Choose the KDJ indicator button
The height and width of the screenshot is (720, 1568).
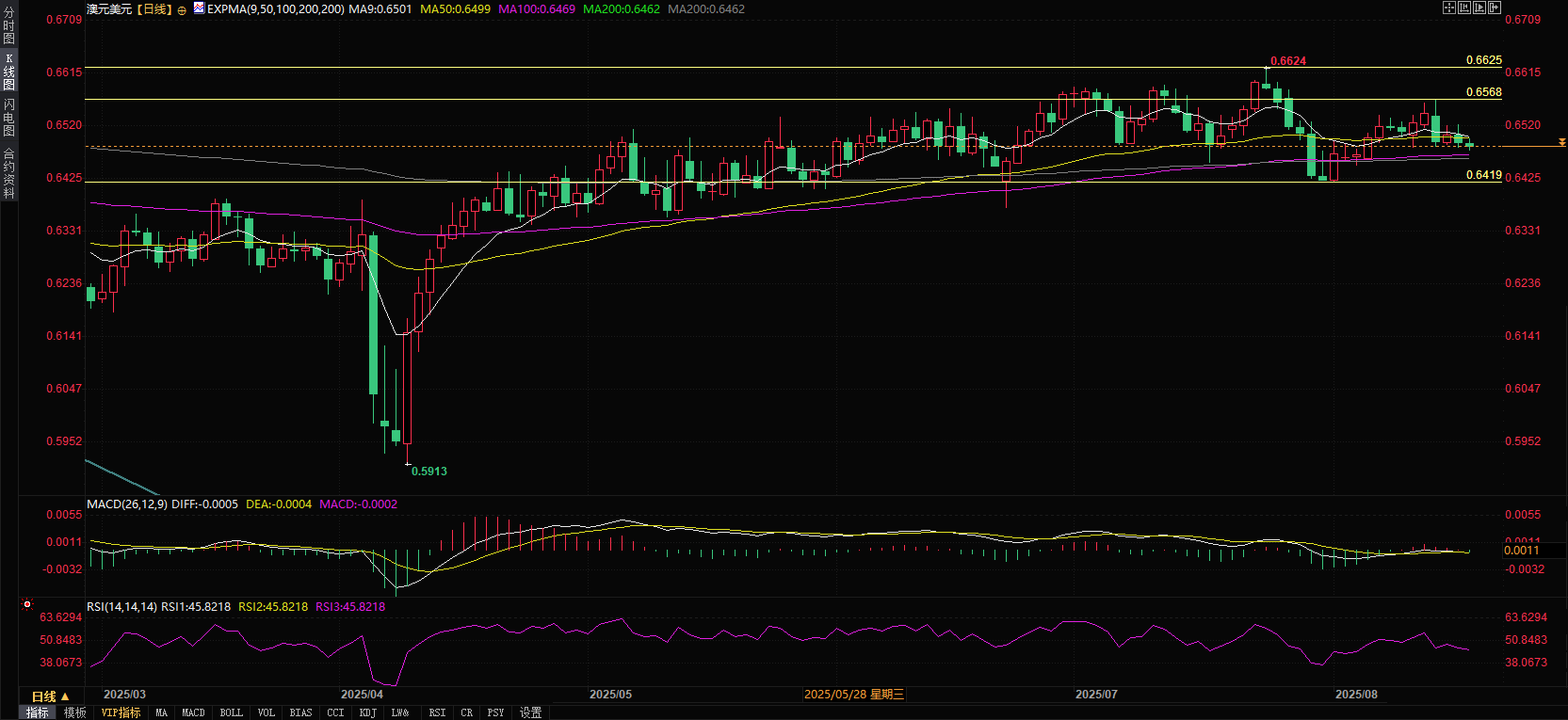[368, 712]
